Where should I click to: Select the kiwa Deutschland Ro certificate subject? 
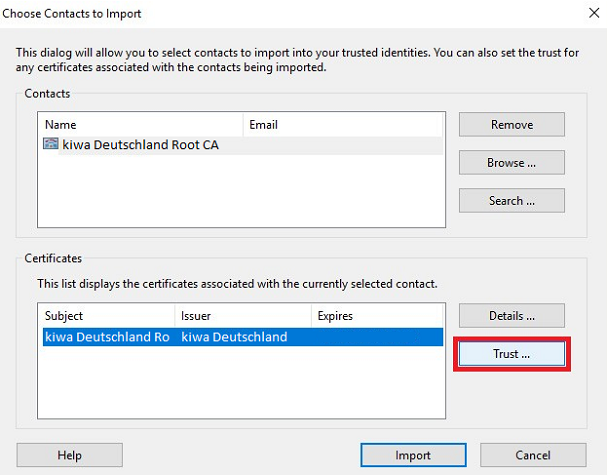pos(107,337)
